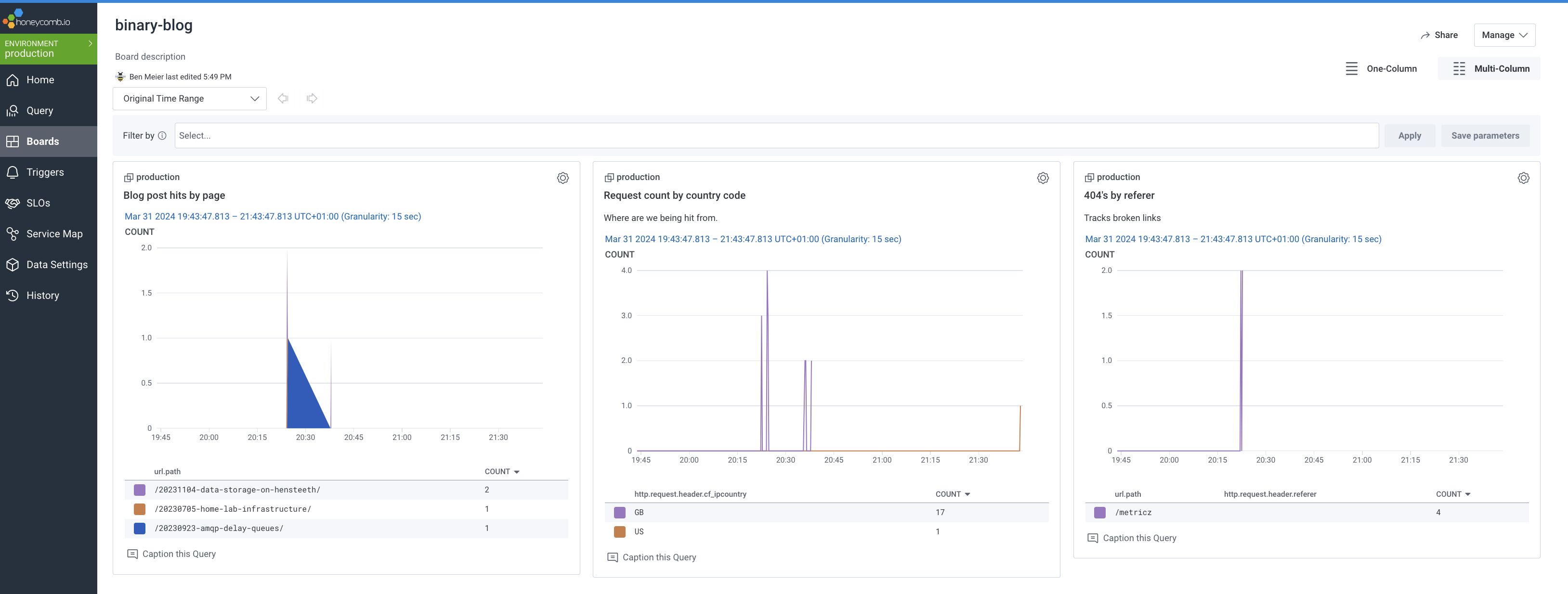Click purple swatch for GB row

point(620,513)
